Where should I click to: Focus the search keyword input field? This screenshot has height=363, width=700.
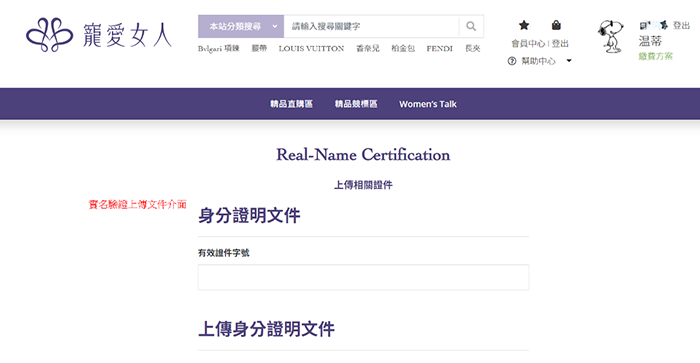[371, 26]
